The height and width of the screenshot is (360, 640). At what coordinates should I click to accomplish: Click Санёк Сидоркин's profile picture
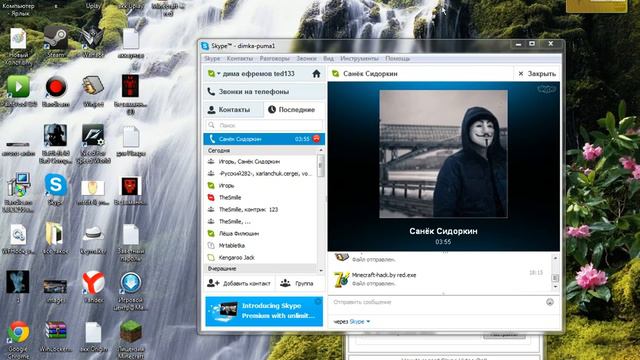pos(444,154)
